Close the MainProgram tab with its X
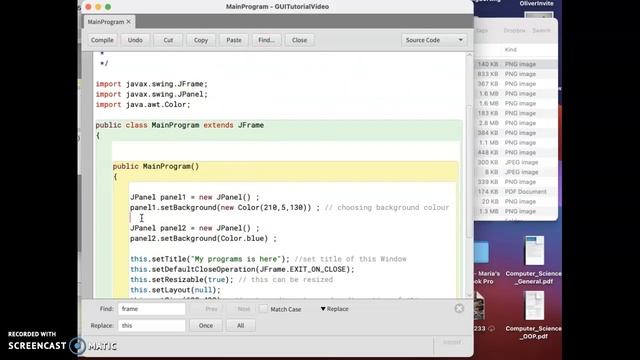This screenshot has height=360, width=640. coord(129,22)
